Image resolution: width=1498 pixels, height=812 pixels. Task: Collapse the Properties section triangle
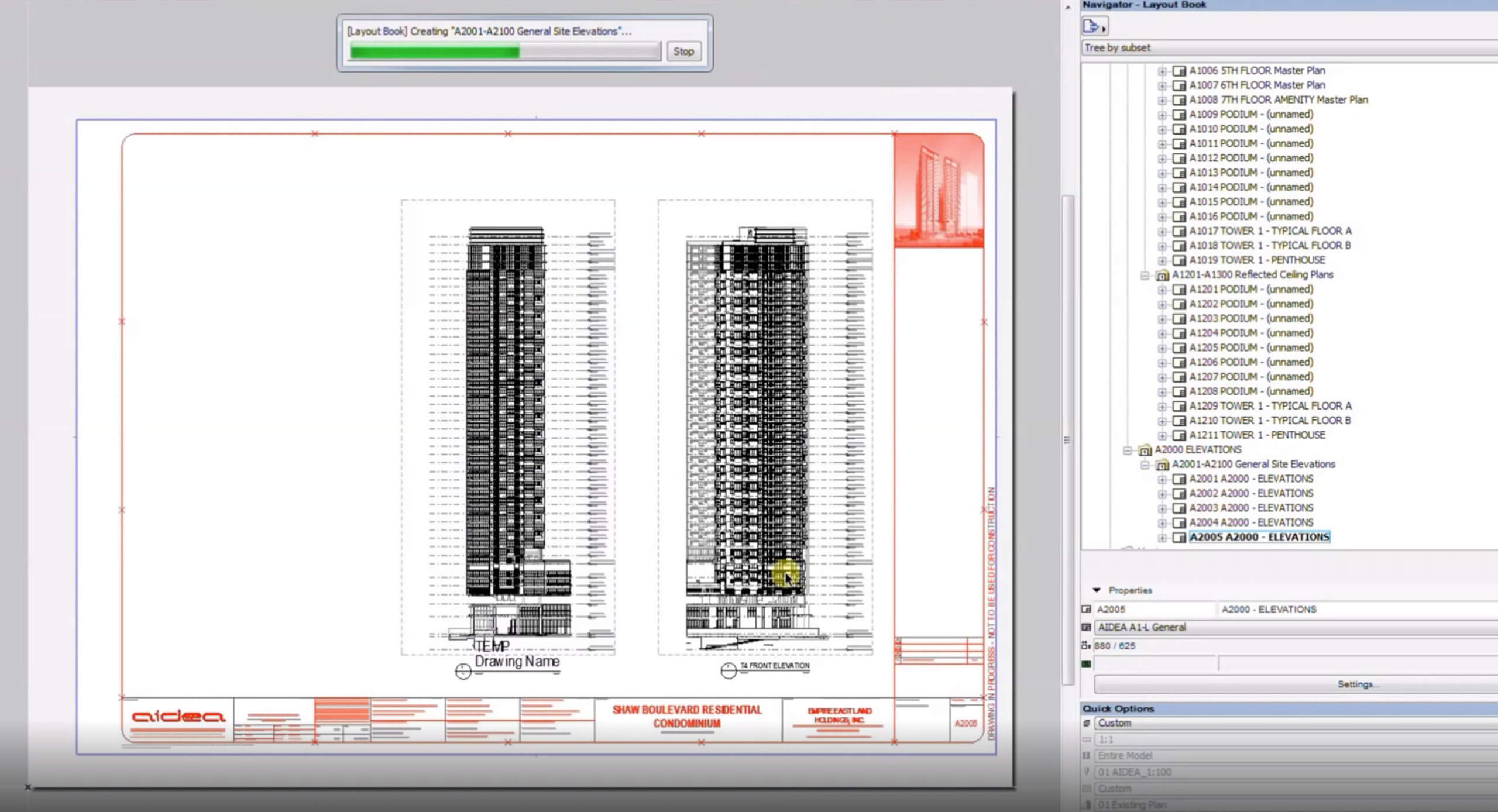pos(1097,590)
